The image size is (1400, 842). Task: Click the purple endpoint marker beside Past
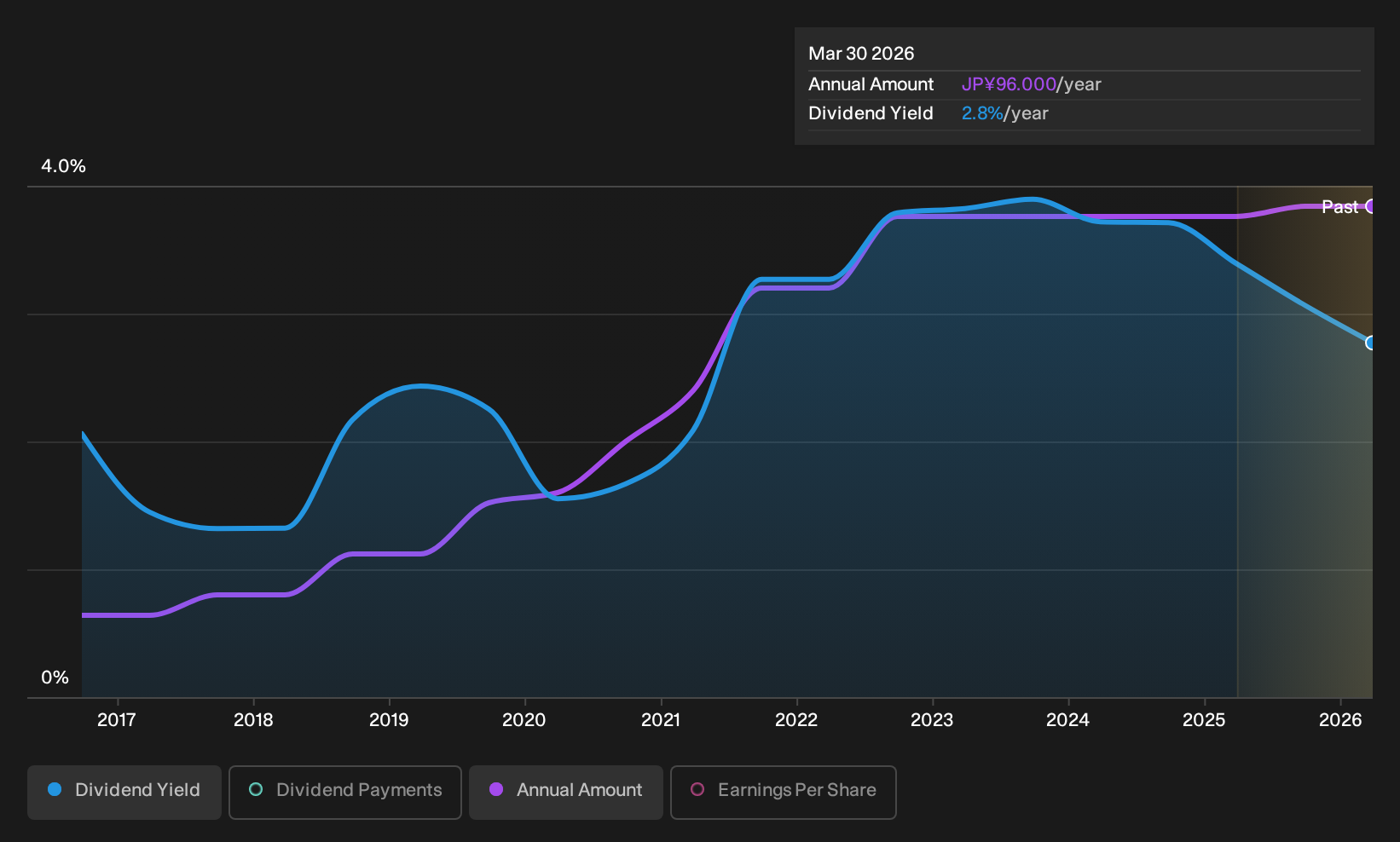pyautogui.click(x=1370, y=206)
